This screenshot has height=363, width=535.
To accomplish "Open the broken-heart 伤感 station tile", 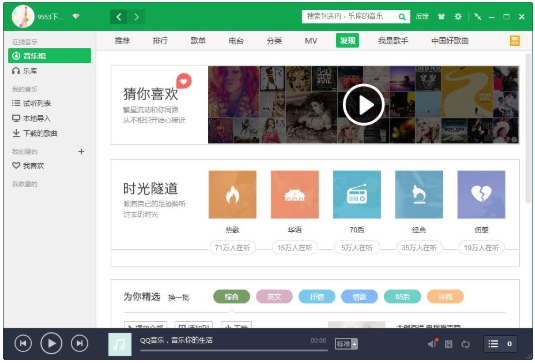I will (x=481, y=194).
